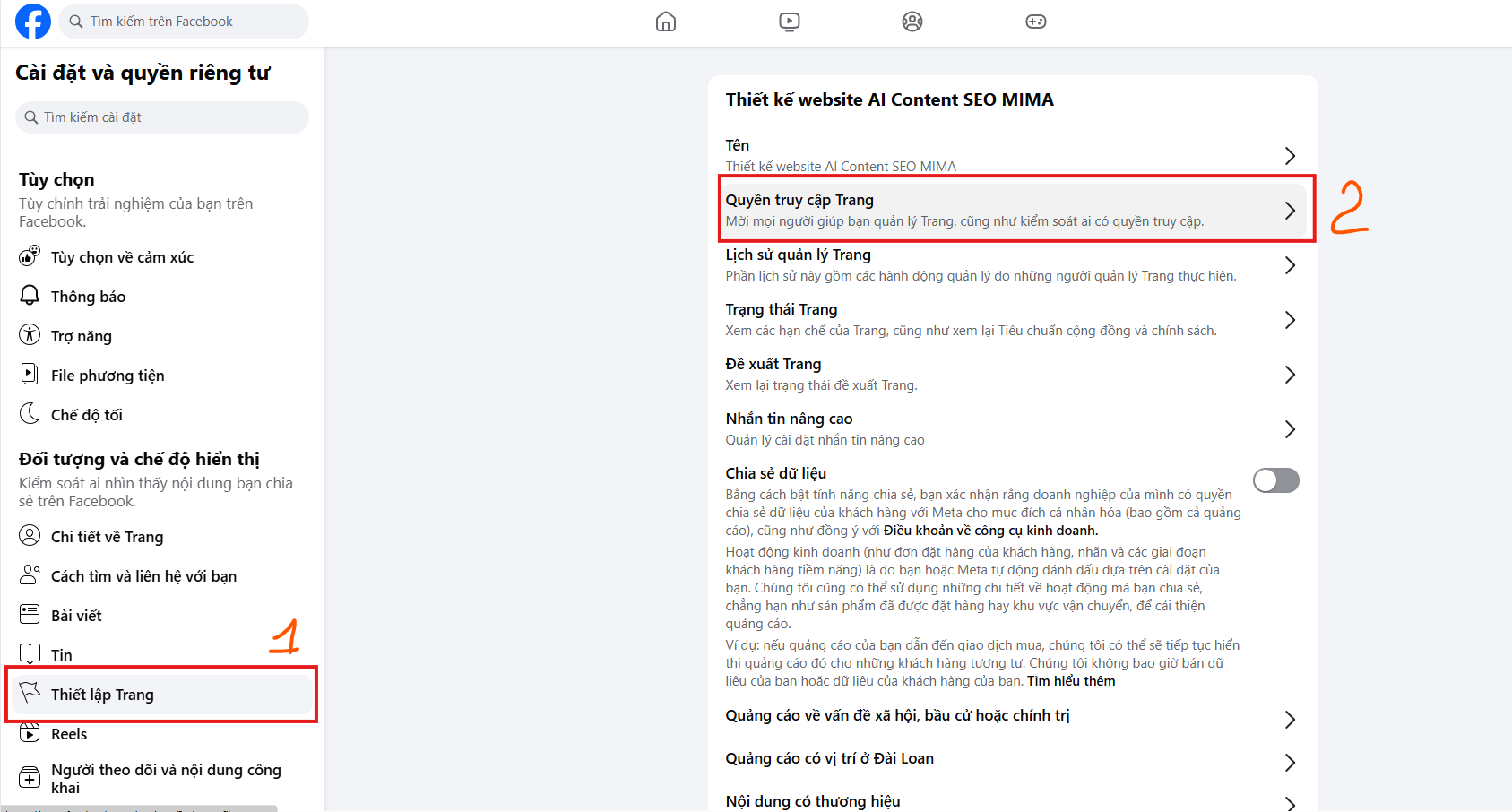This screenshot has height=812, width=1512.
Task: Select Thiết lập Trang in sidebar
Action: tap(102, 695)
